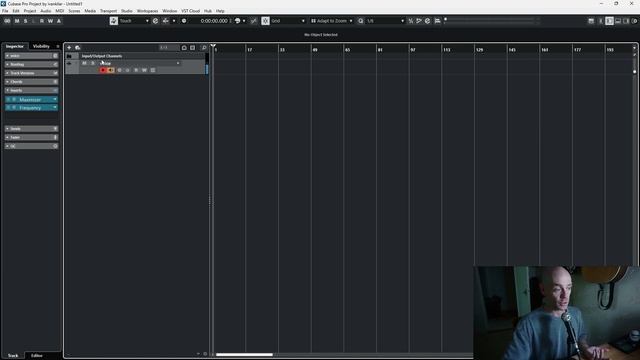Click the leftmost icon in the top toolbar
Screen dimensions: 640x360
point(7,21)
